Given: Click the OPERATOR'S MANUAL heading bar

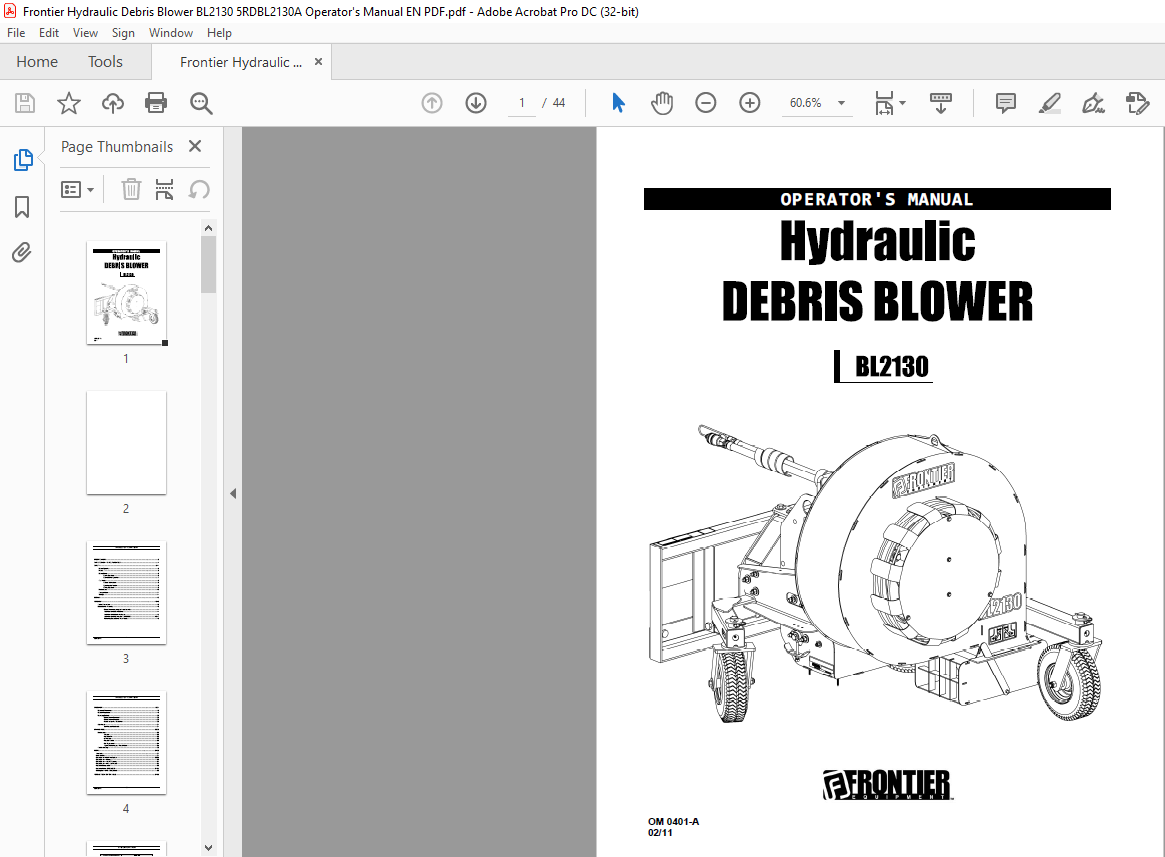Looking at the screenshot, I should tap(877, 199).
